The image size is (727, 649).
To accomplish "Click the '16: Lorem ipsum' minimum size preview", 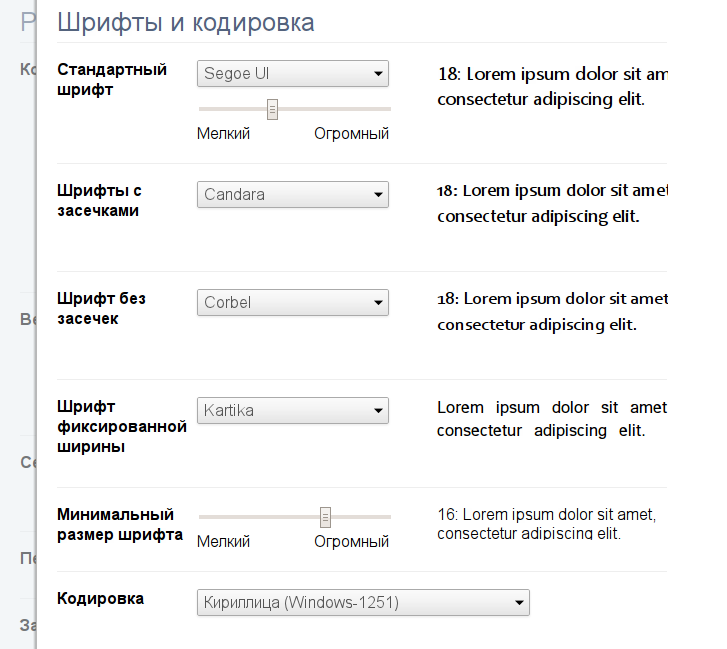I will pos(546,524).
